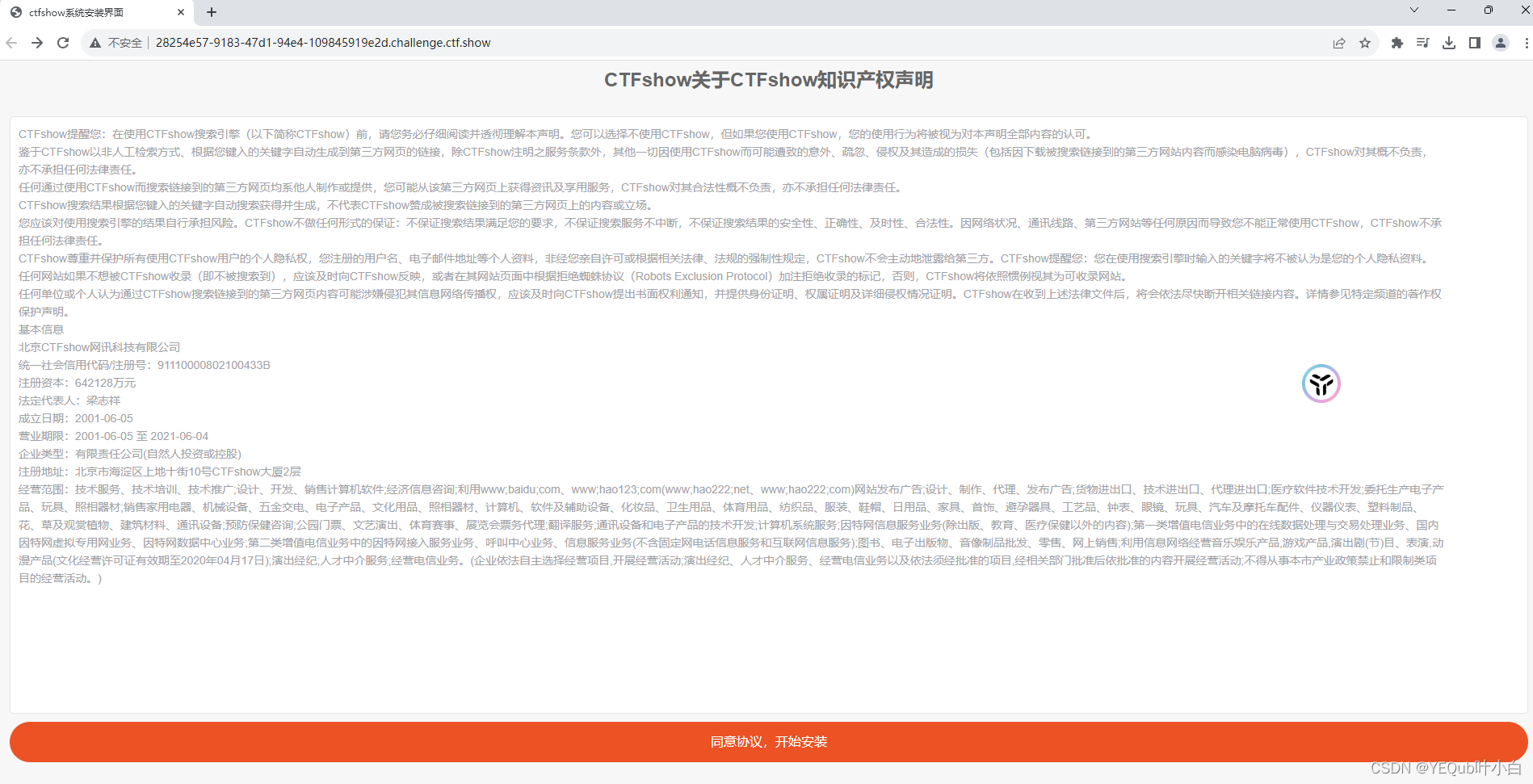Click the address bar URL

coord(323,43)
